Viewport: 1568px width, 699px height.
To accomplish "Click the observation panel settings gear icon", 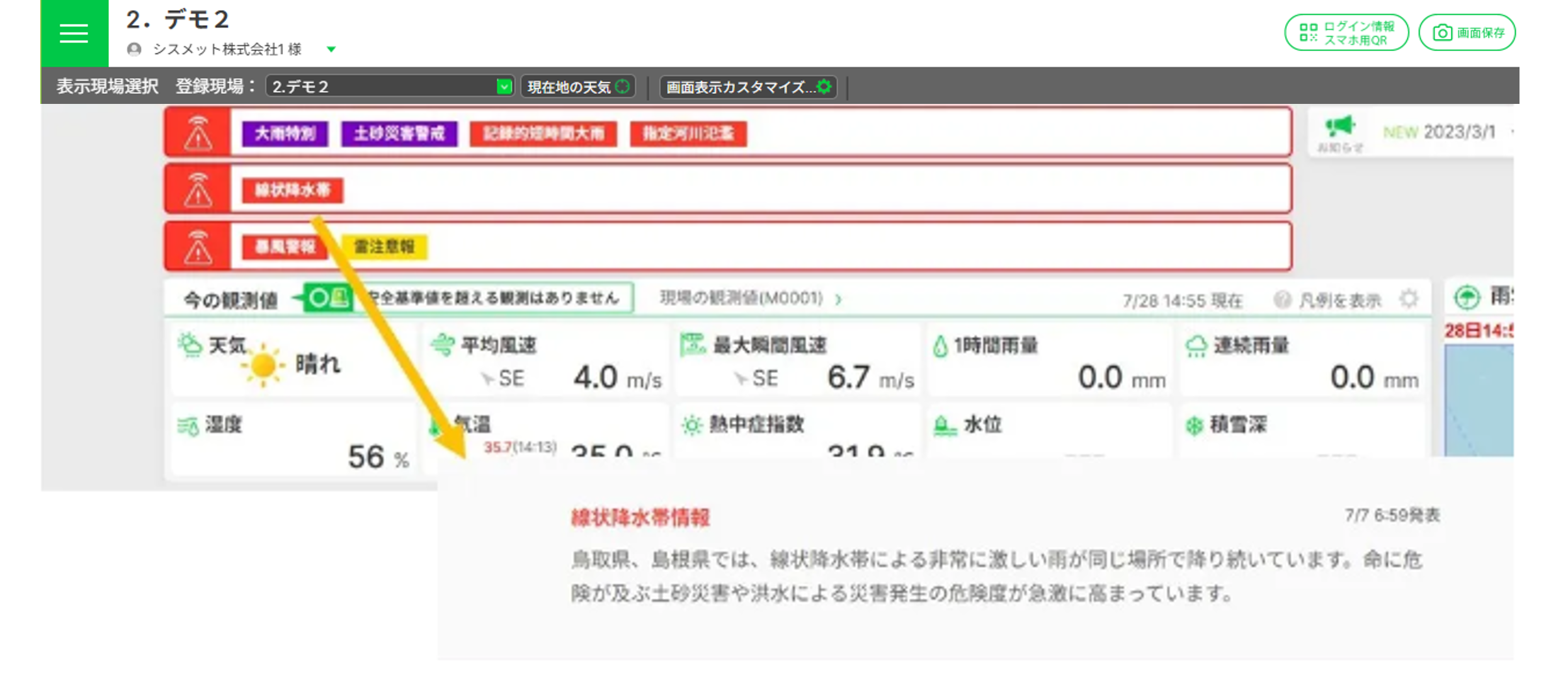I will coord(1409,298).
